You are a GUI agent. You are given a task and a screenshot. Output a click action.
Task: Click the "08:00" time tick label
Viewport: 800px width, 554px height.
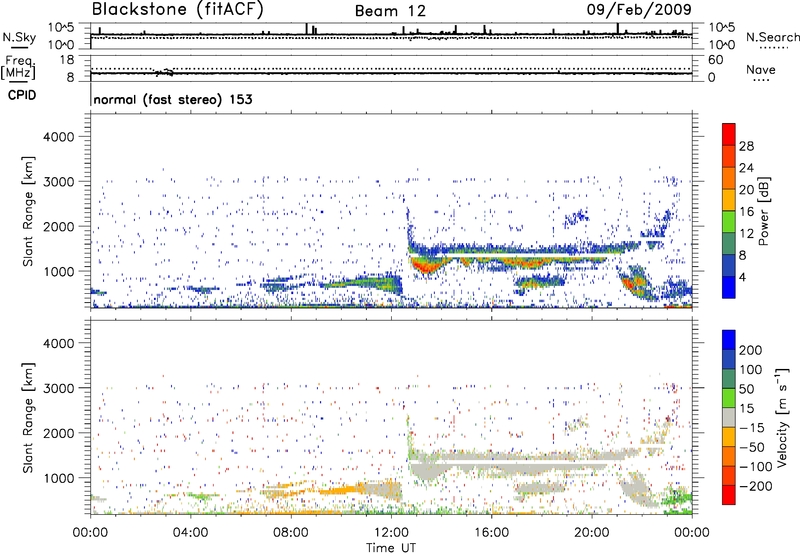(291, 533)
